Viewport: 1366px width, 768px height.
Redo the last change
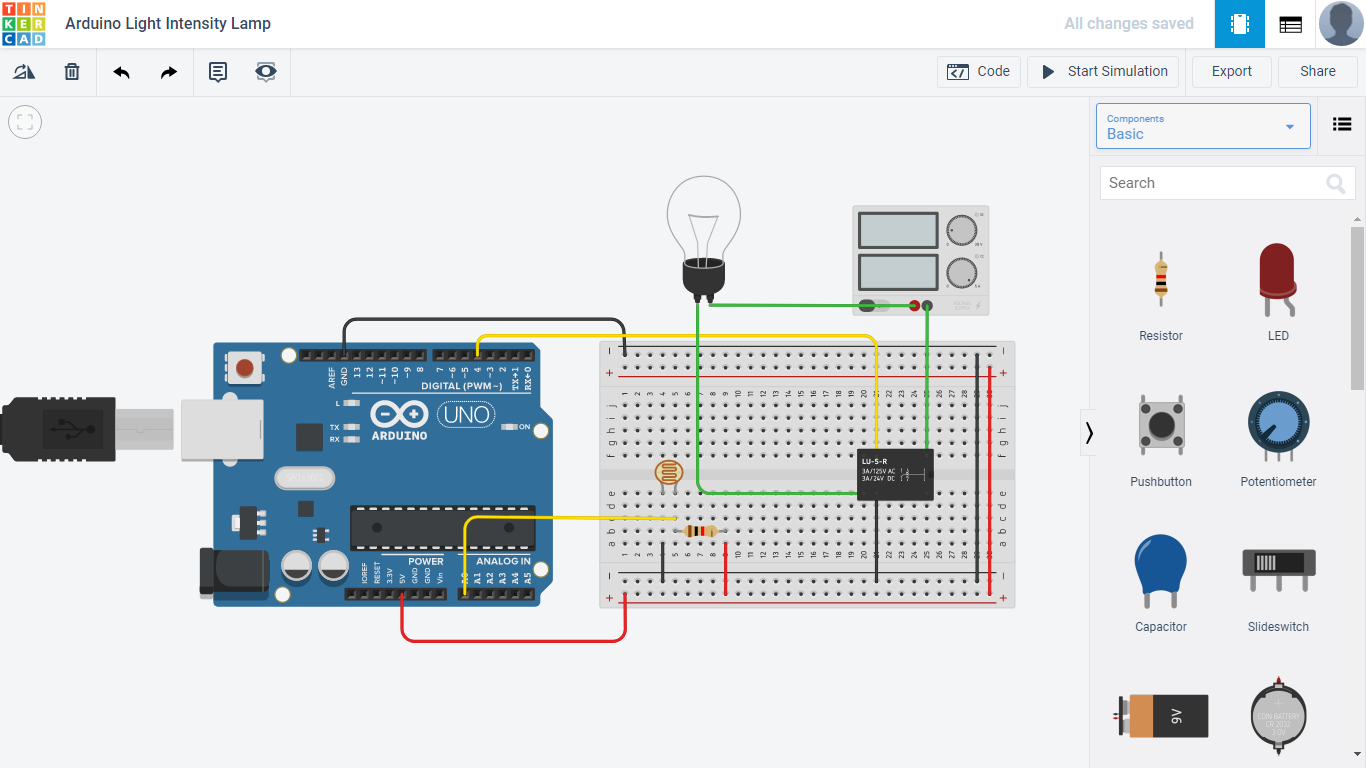point(168,71)
